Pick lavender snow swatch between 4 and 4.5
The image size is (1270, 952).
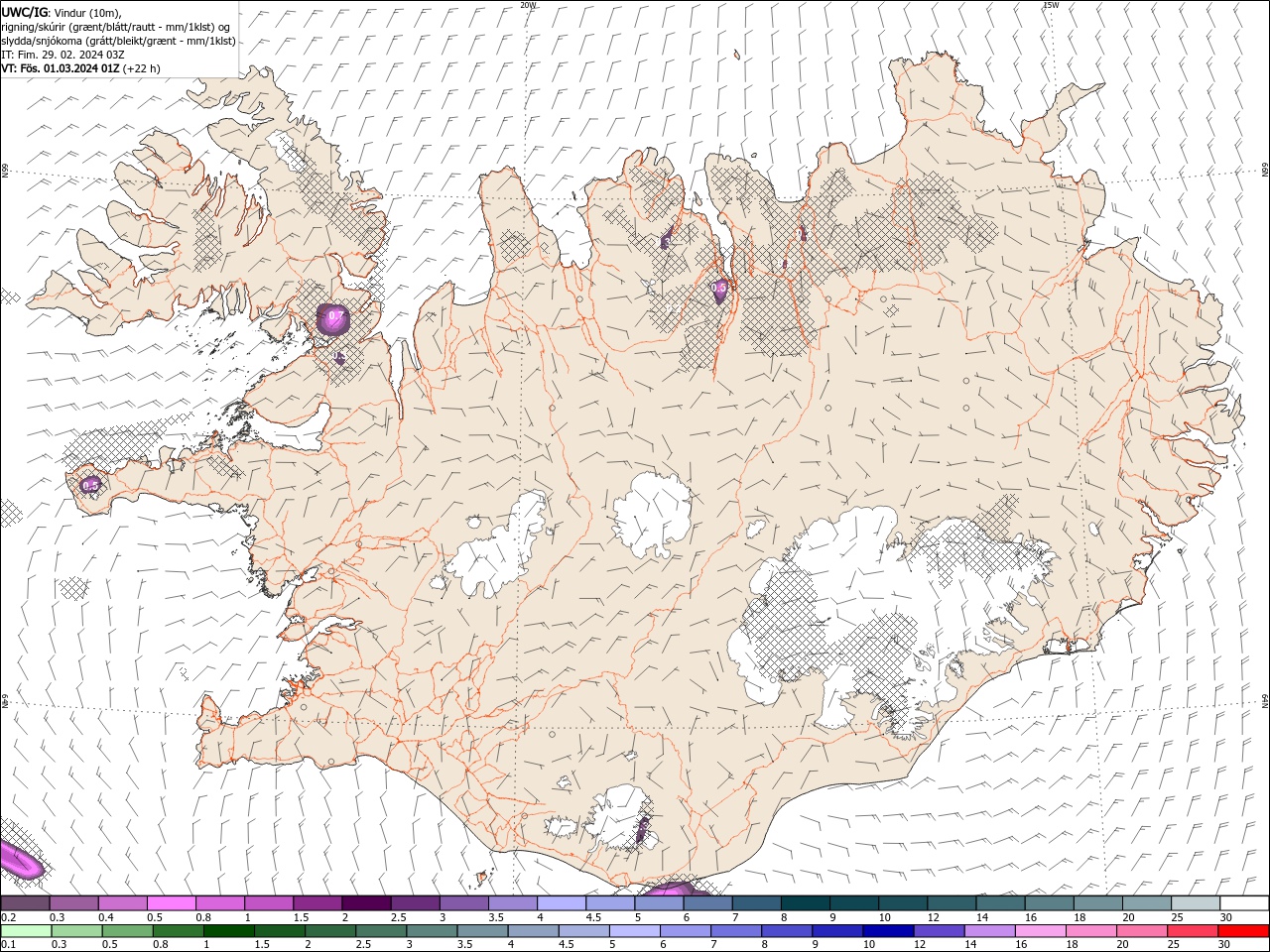[x=560, y=902]
